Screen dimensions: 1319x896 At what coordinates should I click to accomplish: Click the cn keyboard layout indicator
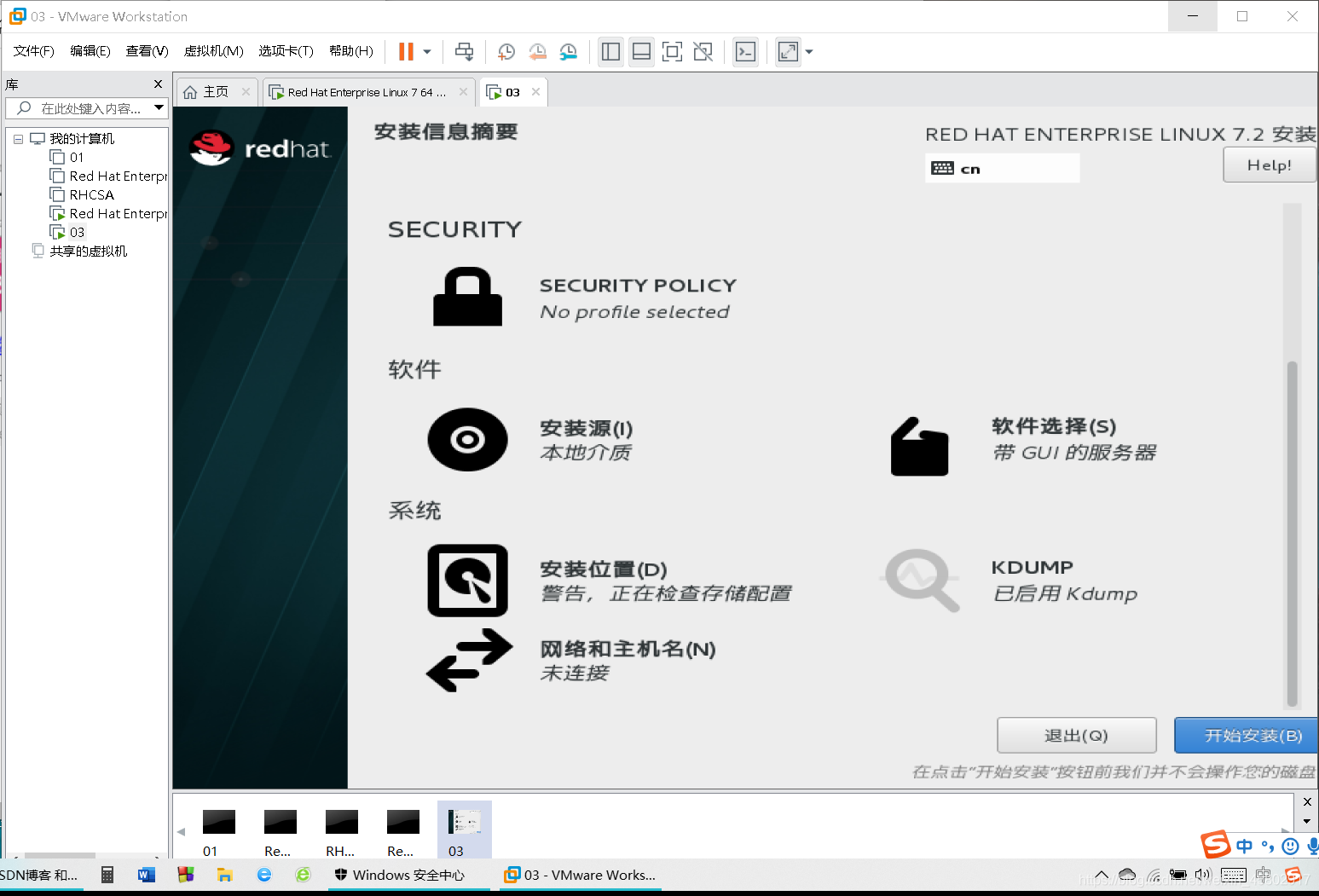[x=1002, y=168]
